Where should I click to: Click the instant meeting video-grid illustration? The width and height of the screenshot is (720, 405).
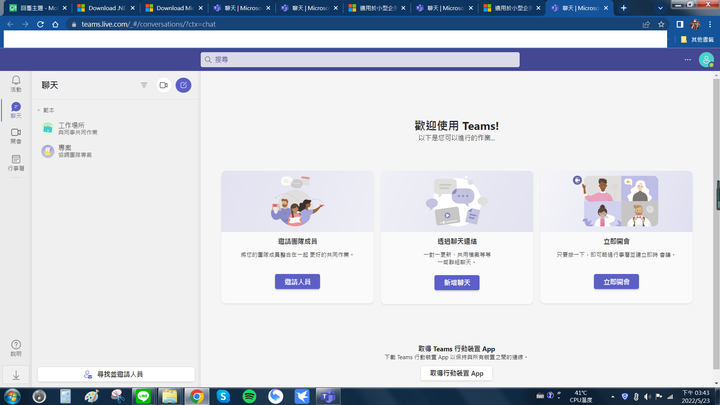(616, 201)
